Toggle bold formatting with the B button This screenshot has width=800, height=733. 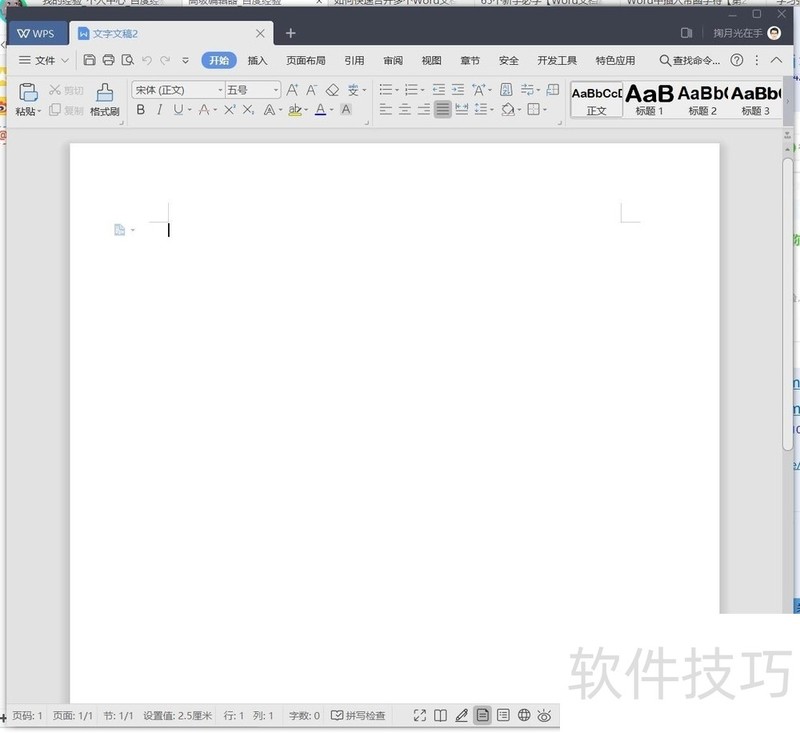(140, 110)
